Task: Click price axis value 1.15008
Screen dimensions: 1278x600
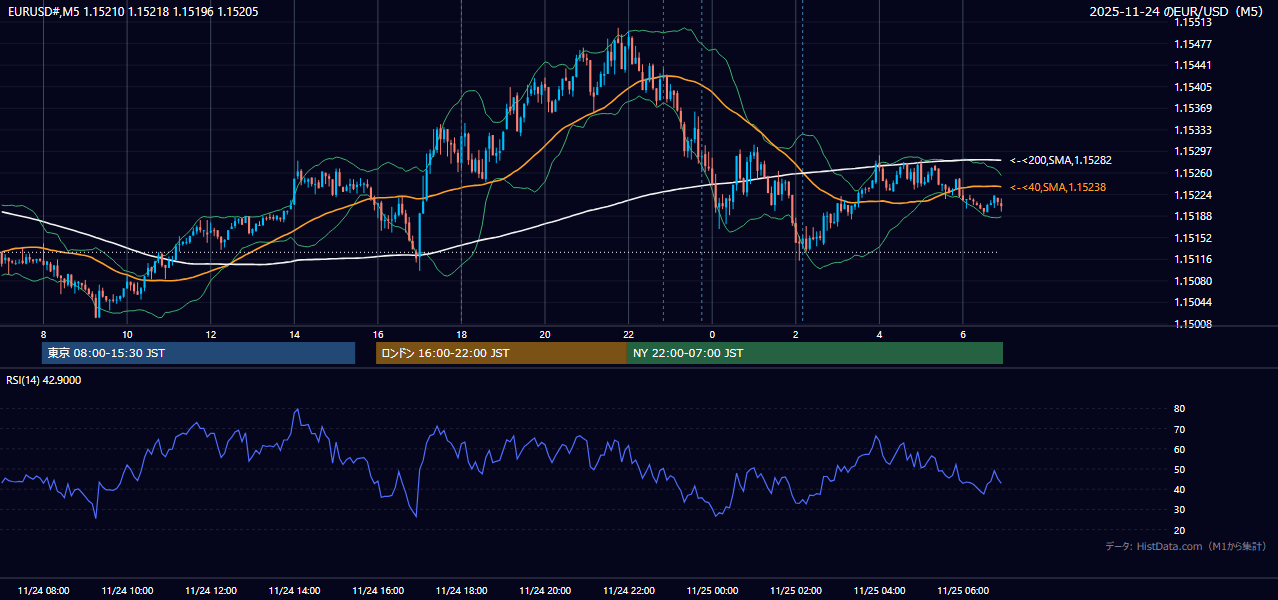Action: click(1193, 324)
